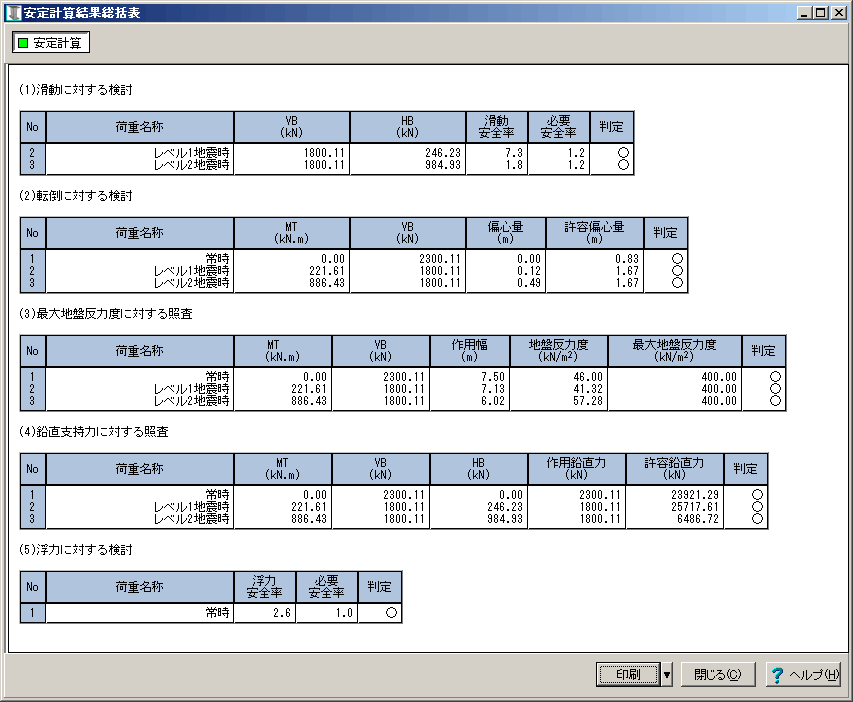Click the 作用鉛直力 column header

[x=577, y=469]
